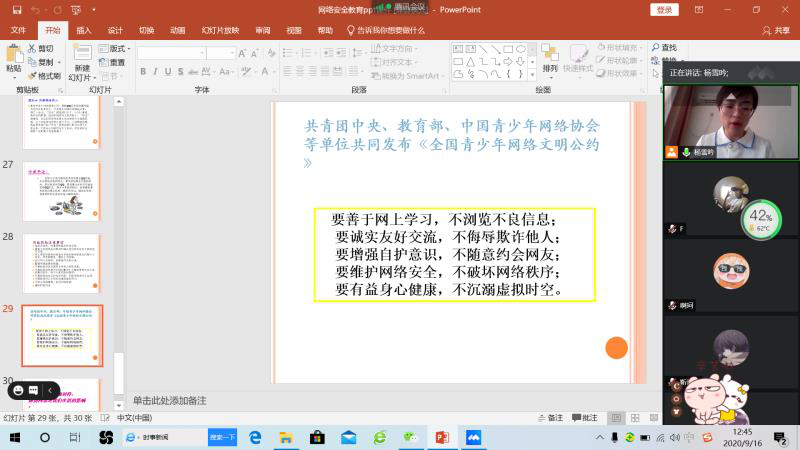Open PowerPoint from the Windows taskbar
The width and height of the screenshot is (800, 450).
coord(441,437)
